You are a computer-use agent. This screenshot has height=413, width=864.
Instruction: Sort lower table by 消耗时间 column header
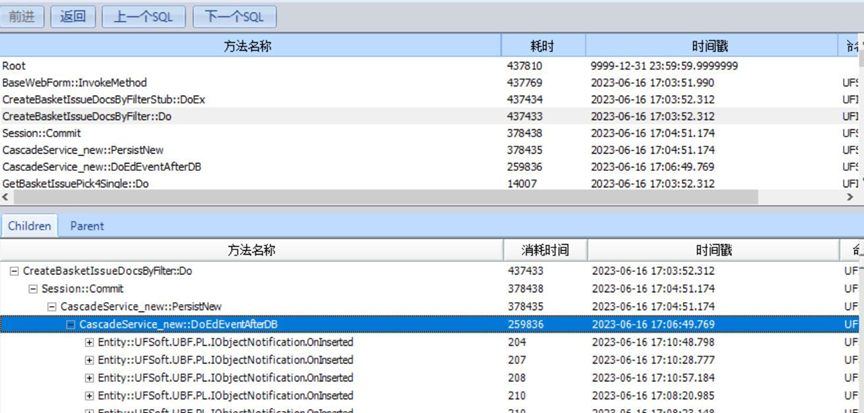[545, 250]
